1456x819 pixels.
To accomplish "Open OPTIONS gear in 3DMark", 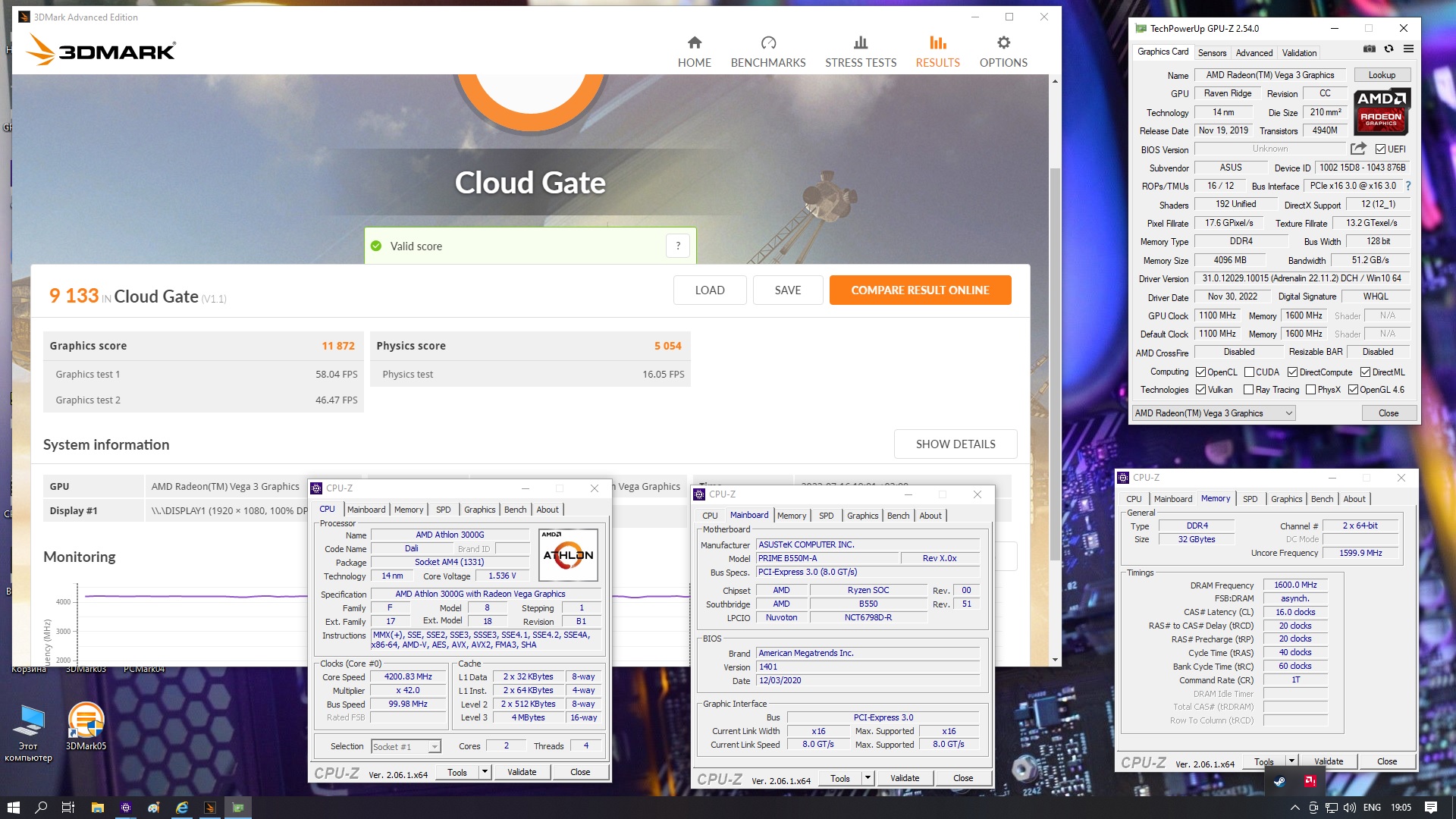I will [1003, 52].
